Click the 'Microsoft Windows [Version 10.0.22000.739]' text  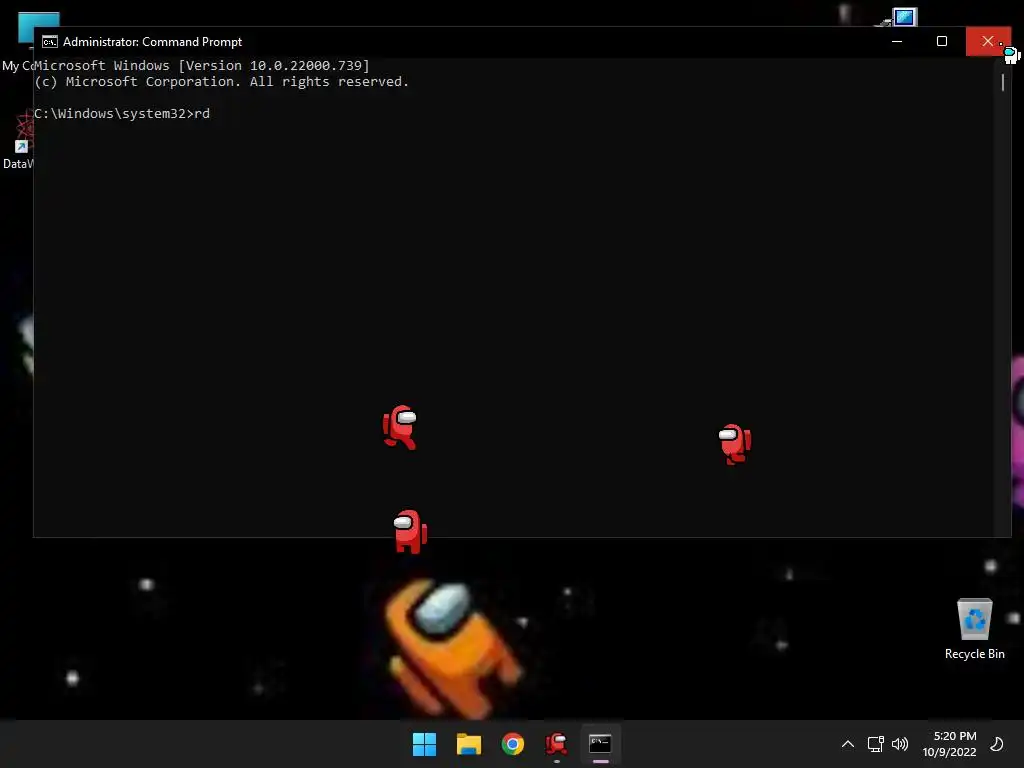click(x=202, y=65)
